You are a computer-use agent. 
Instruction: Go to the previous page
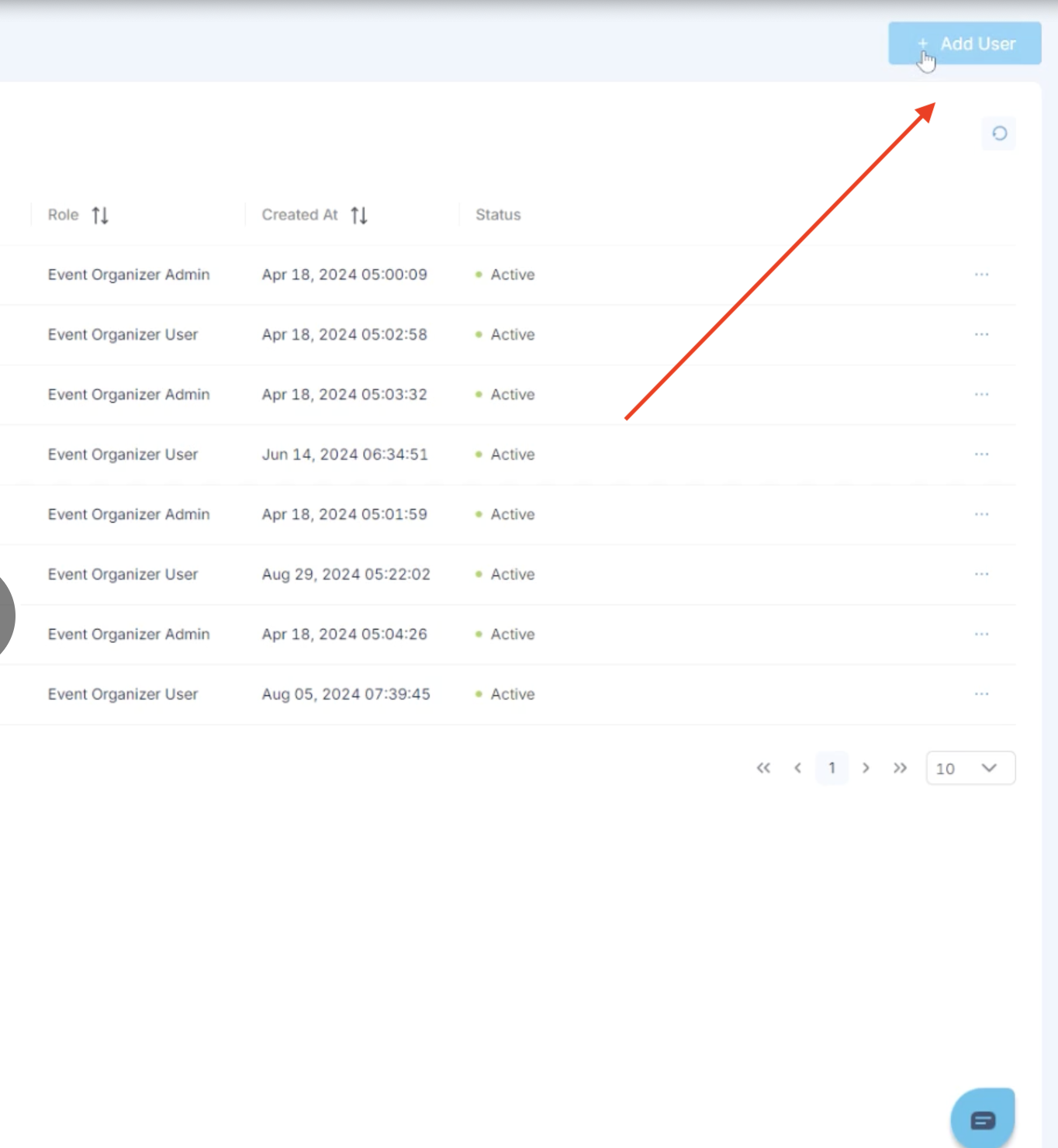tap(797, 768)
